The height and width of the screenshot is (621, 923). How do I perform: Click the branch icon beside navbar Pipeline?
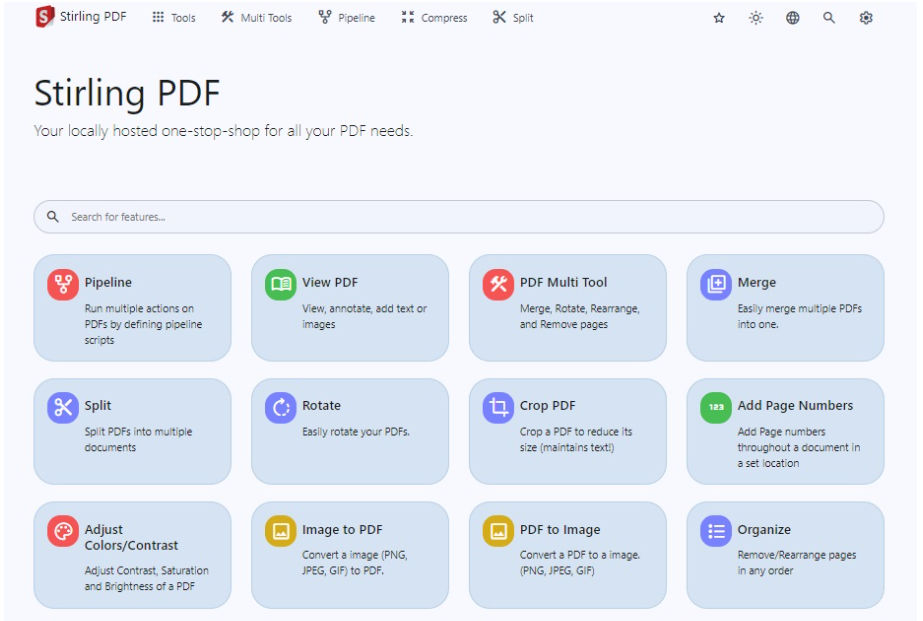click(325, 17)
